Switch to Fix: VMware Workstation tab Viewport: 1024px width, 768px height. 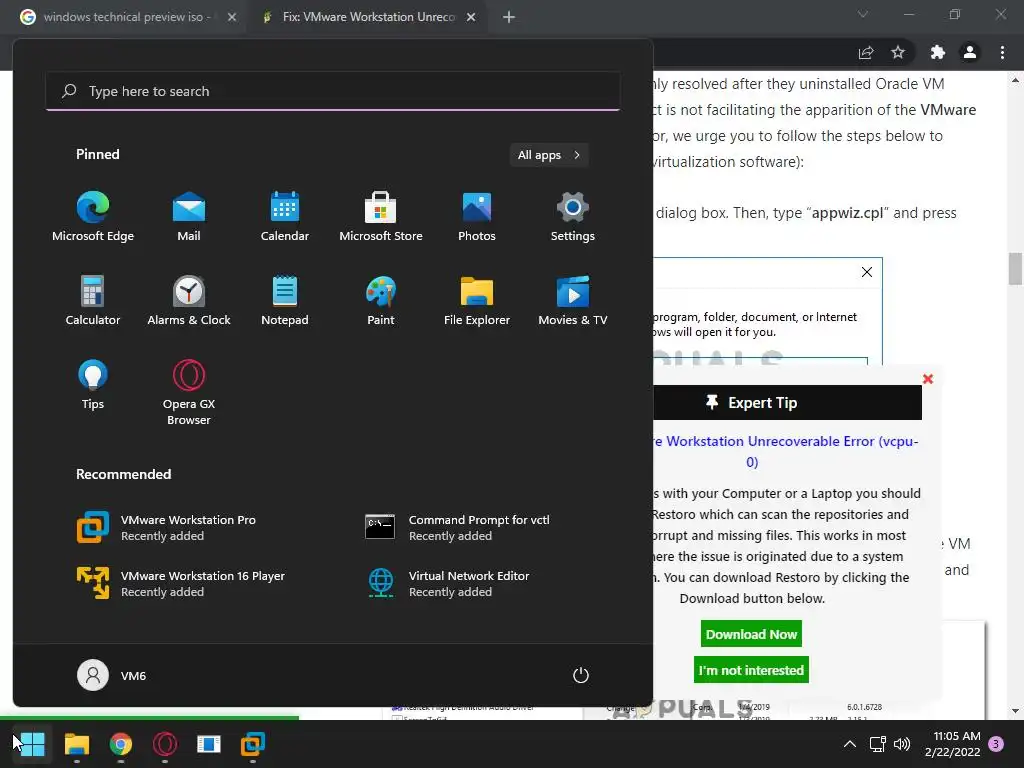[366, 17]
